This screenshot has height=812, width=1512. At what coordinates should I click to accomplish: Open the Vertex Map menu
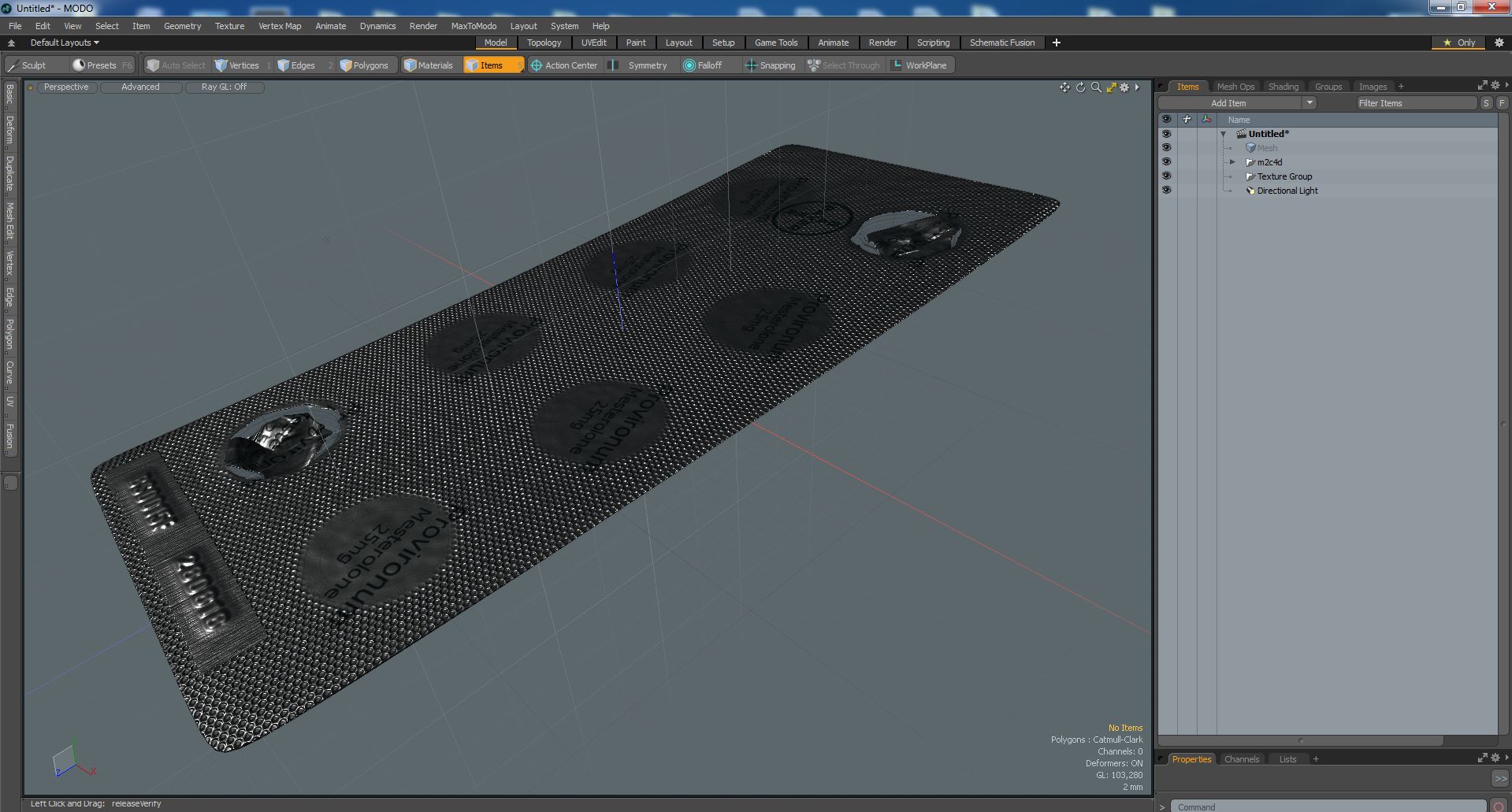280,26
